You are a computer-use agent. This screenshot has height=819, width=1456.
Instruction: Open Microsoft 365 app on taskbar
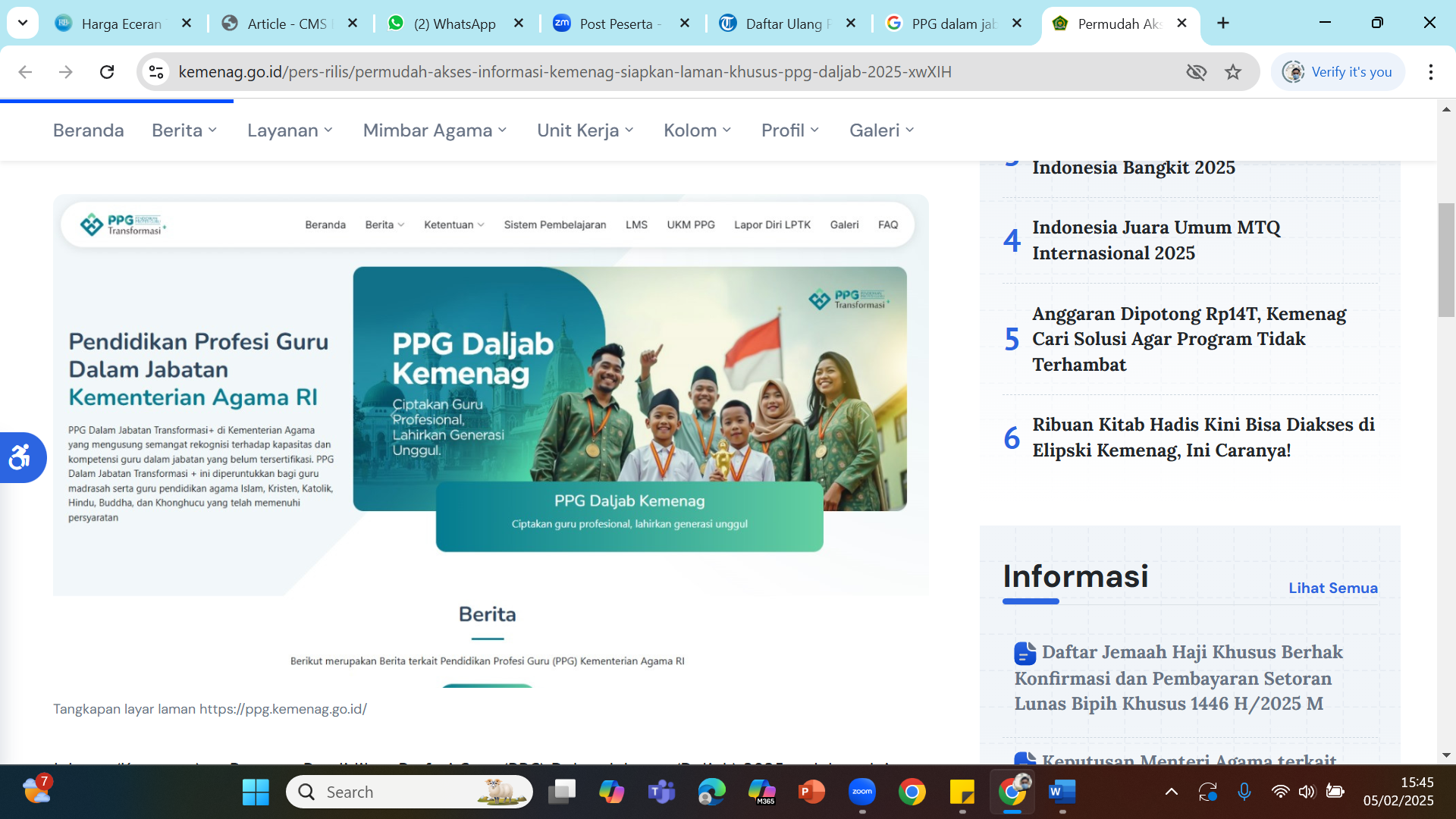(x=761, y=792)
